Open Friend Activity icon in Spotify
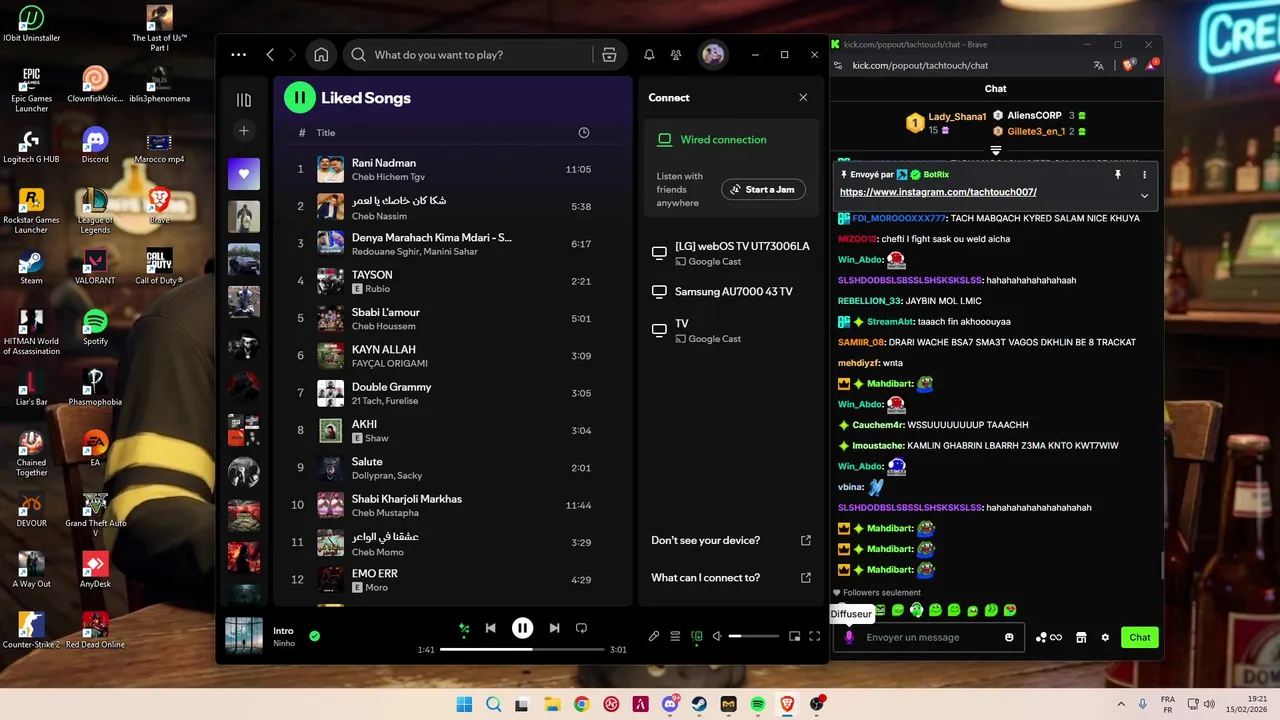 pyautogui.click(x=676, y=55)
